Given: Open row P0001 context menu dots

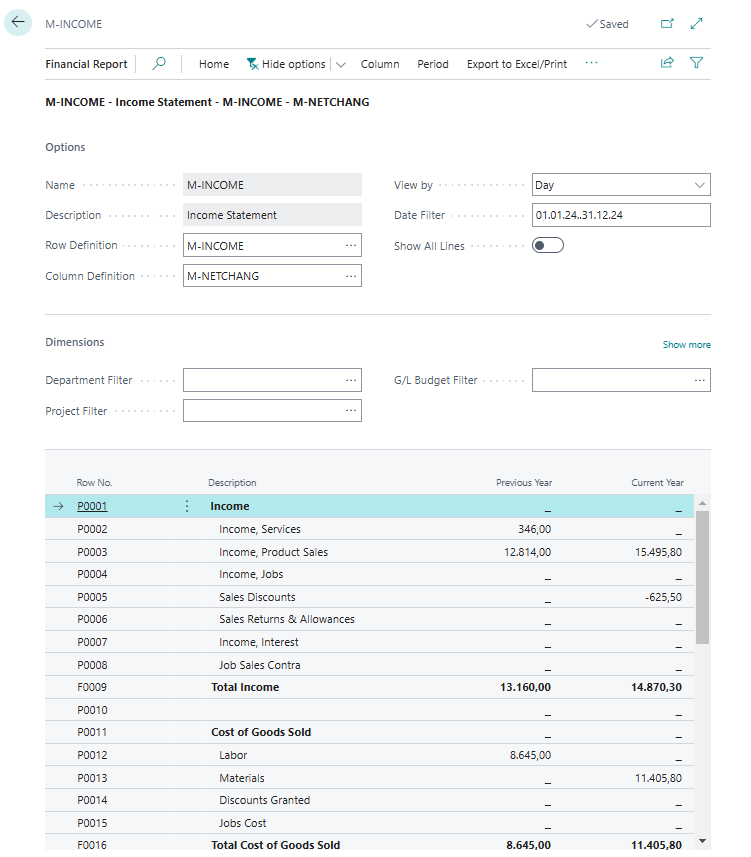Looking at the screenshot, I should pyautogui.click(x=187, y=506).
